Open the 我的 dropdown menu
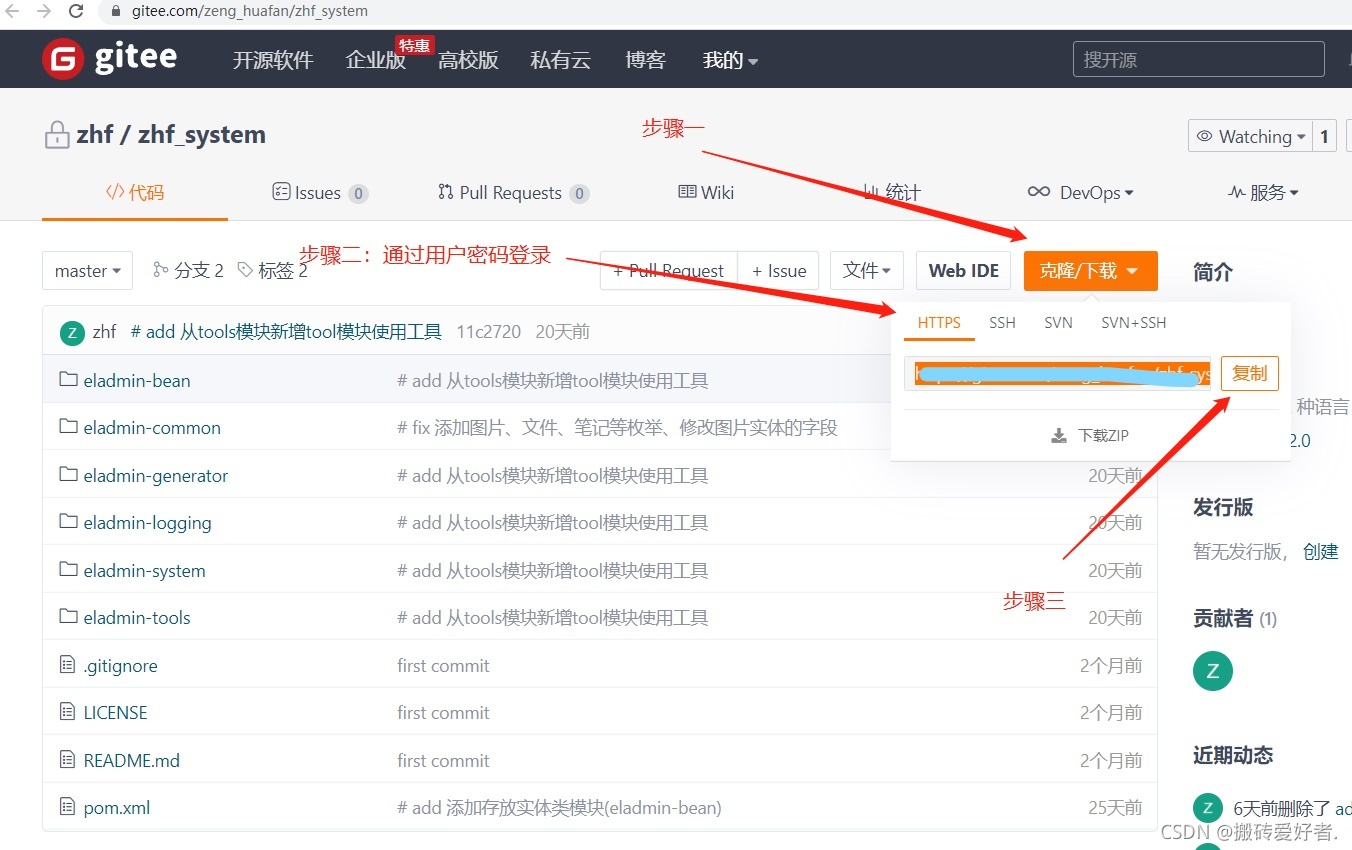The width and height of the screenshot is (1352, 850). [x=730, y=60]
